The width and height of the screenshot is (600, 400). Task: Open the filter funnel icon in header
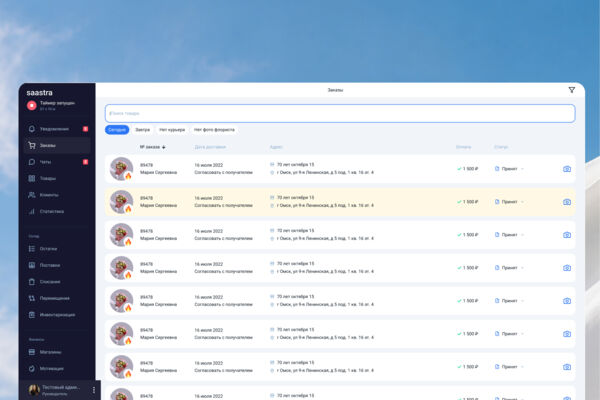pyautogui.click(x=571, y=90)
